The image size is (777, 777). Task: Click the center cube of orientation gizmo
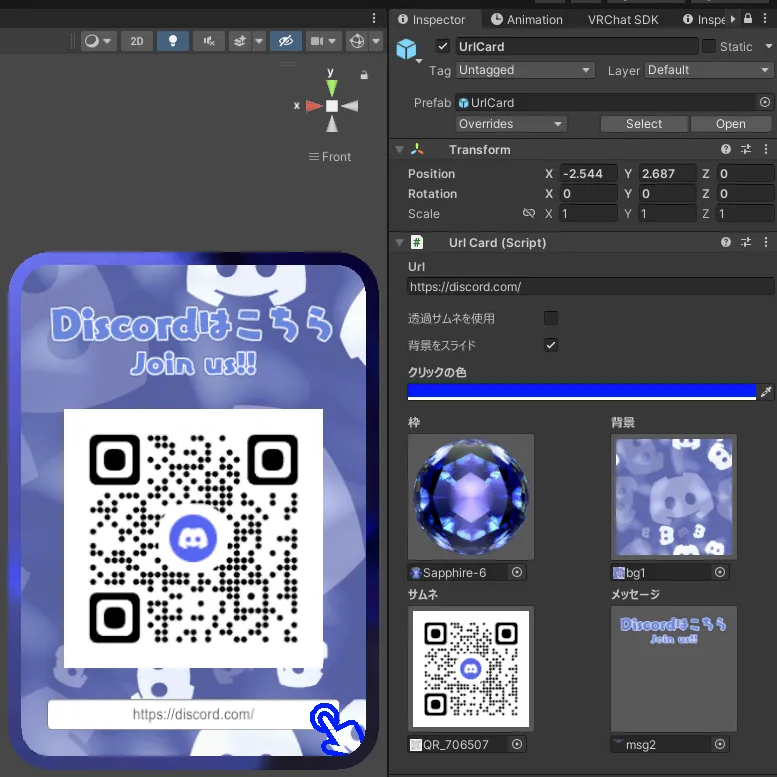(x=332, y=106)
